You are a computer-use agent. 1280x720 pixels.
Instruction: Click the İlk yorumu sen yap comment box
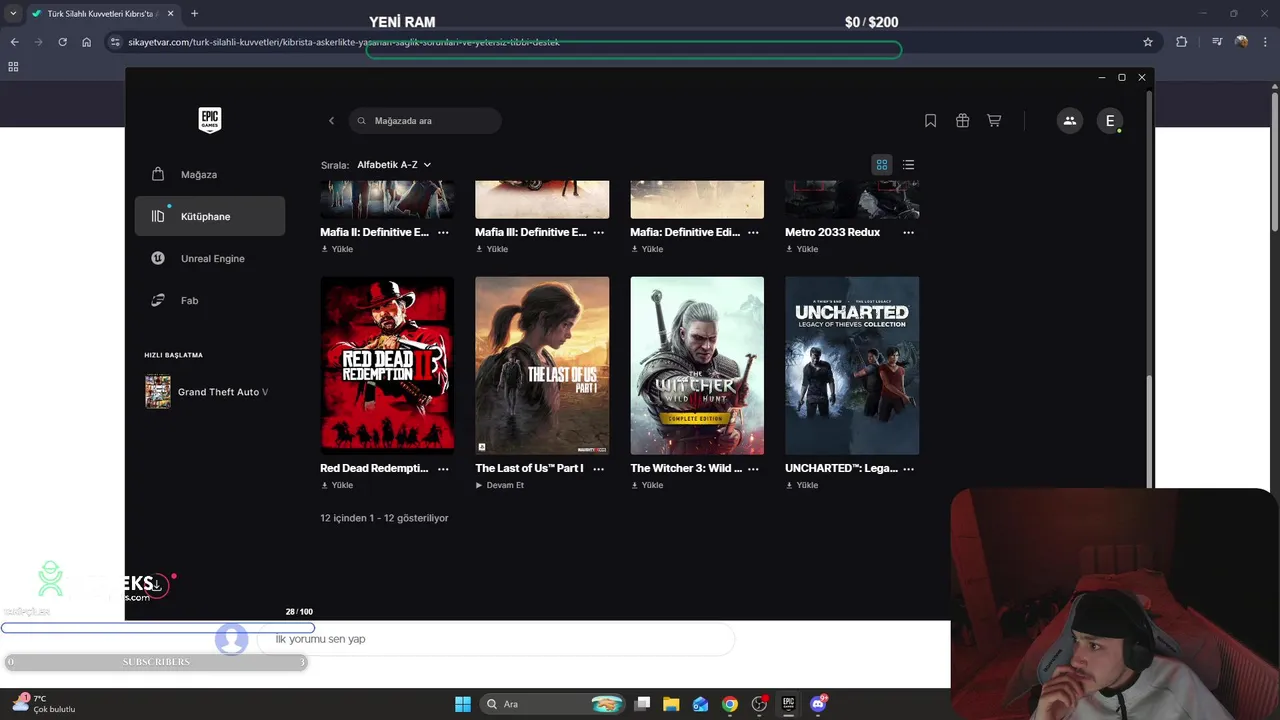(496, 639)
